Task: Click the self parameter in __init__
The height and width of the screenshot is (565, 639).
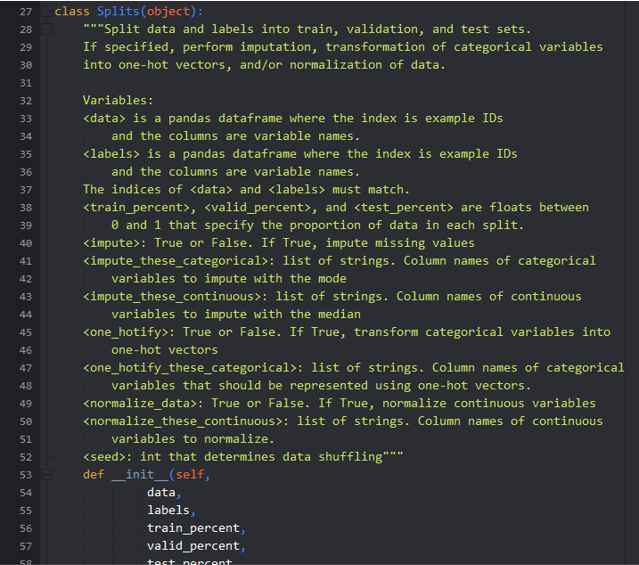Action: coord(189,474)
